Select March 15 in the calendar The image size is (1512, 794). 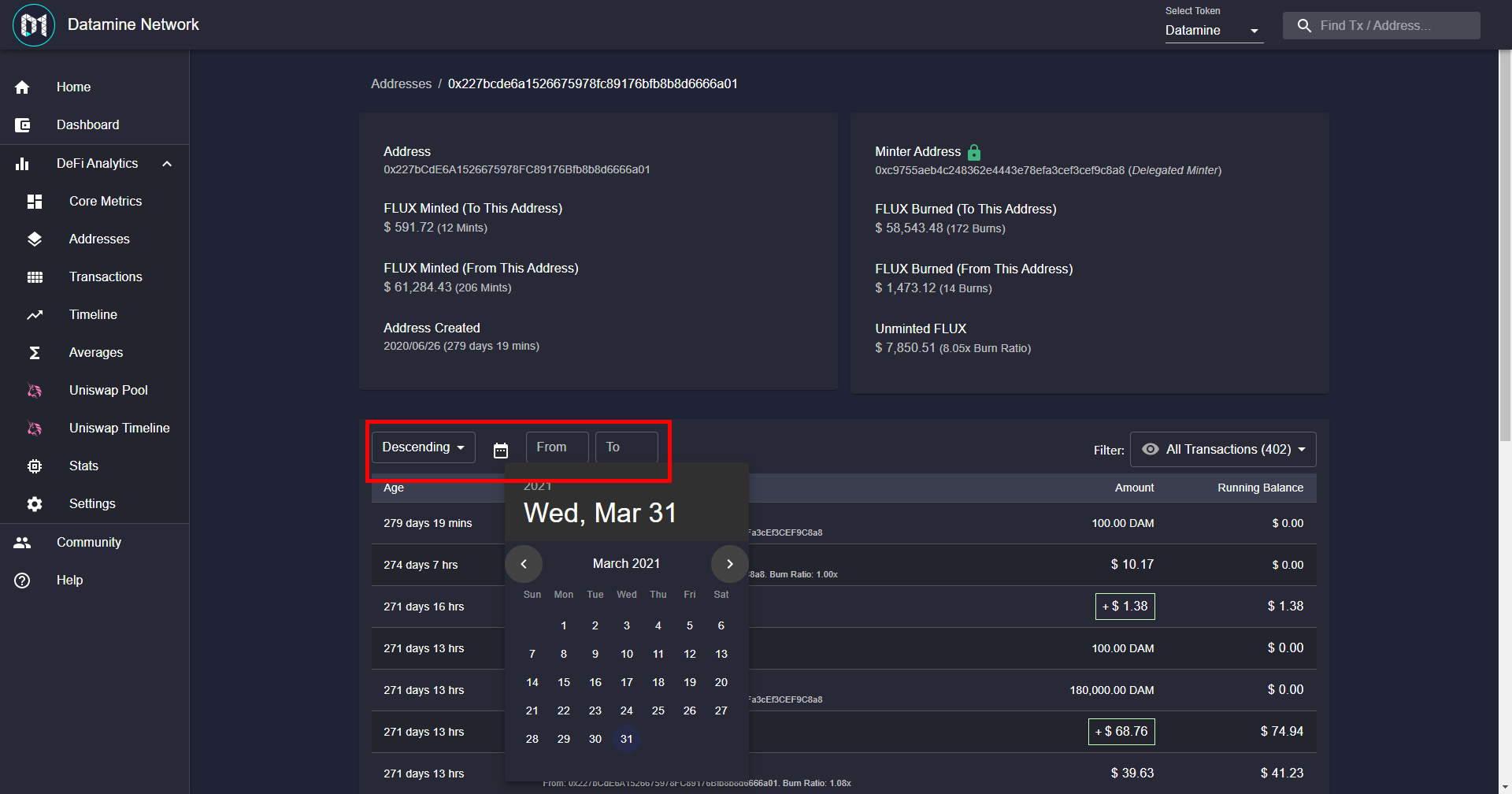[x=564, y=683]
